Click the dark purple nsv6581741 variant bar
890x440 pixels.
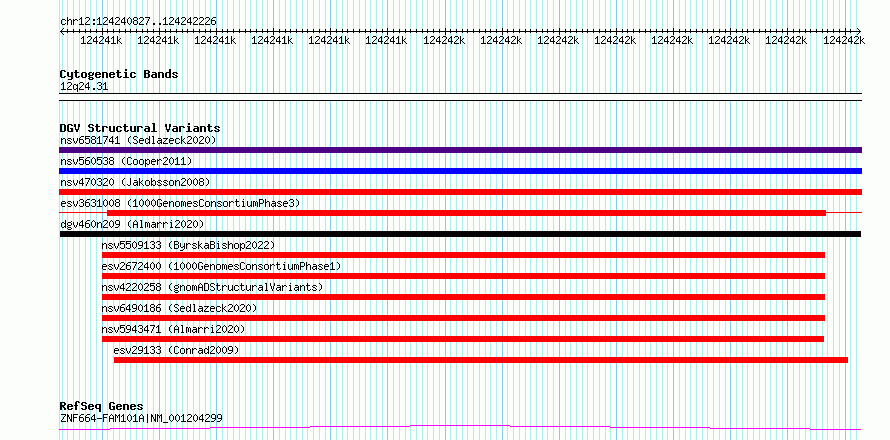460,150
